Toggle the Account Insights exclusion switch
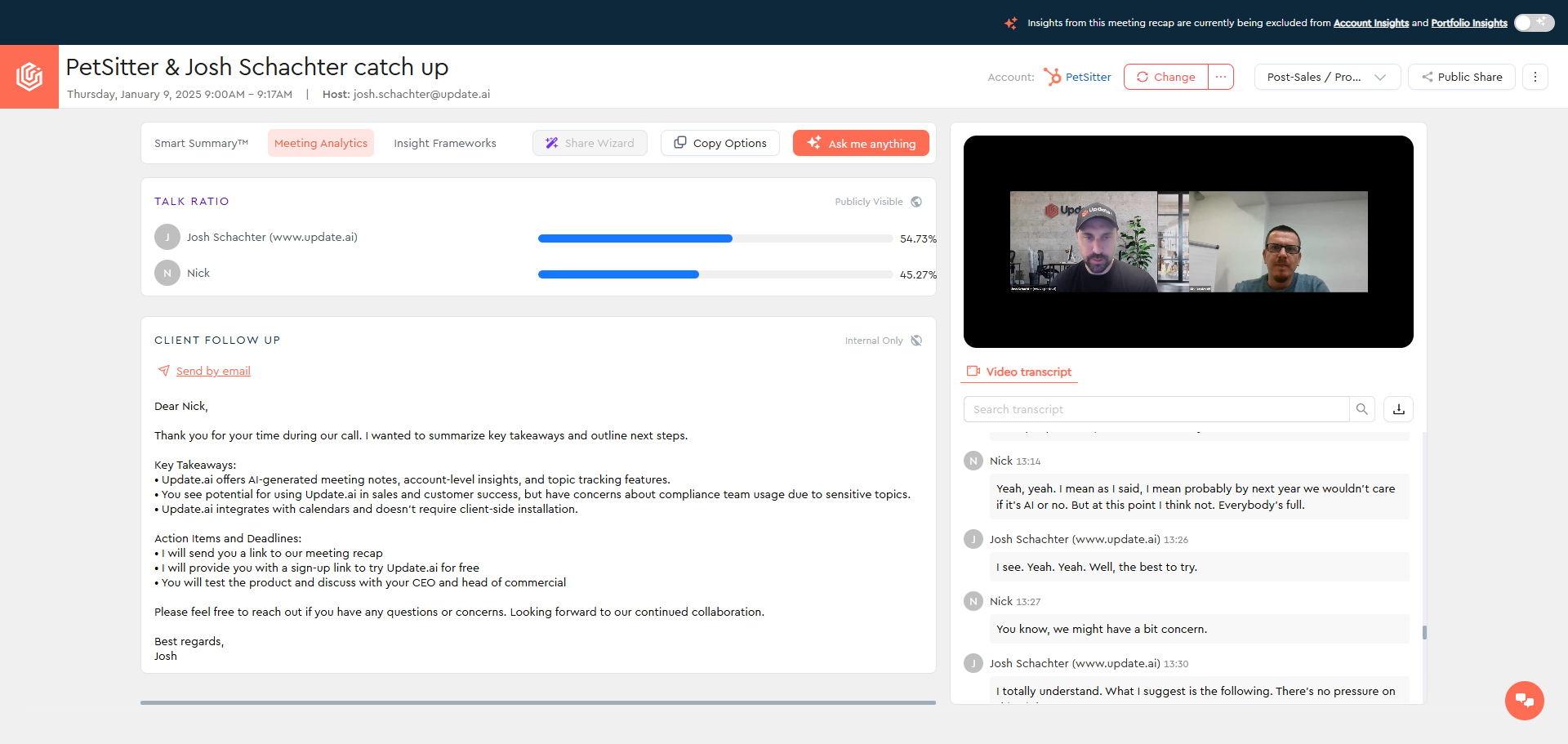Screen dimensions: 1568x744 [x=1534, y=23]
